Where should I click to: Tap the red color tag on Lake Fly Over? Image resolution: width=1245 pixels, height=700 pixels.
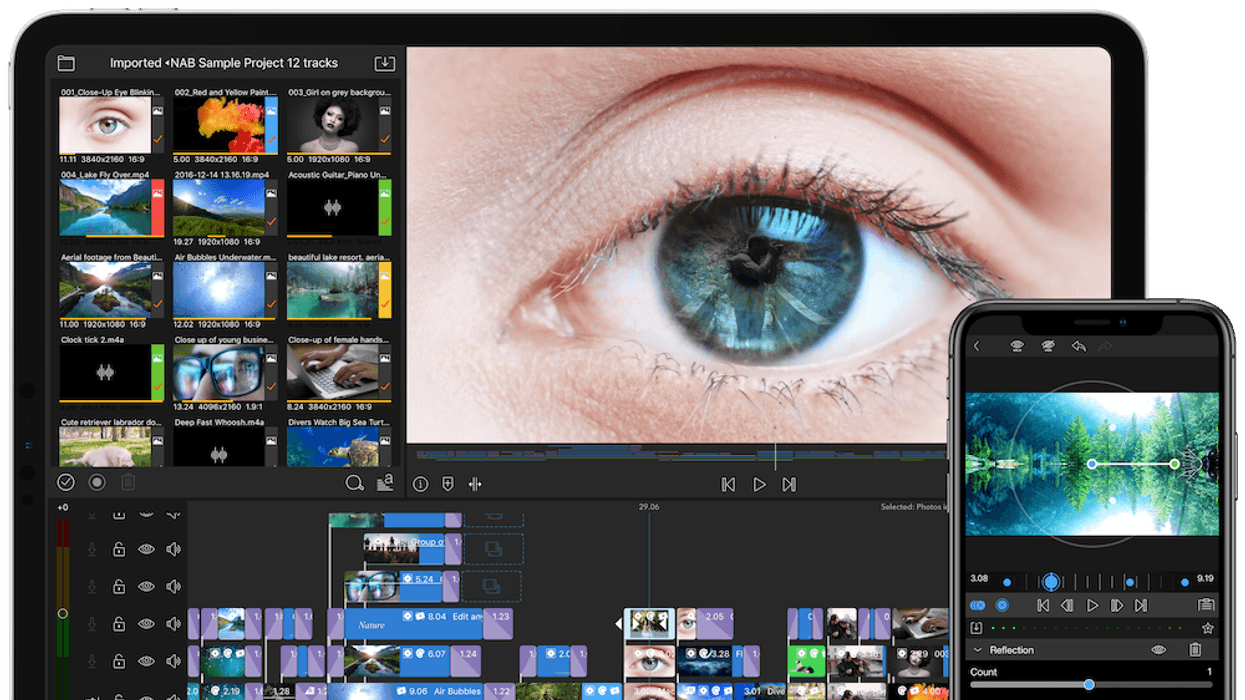pos(158,207)
